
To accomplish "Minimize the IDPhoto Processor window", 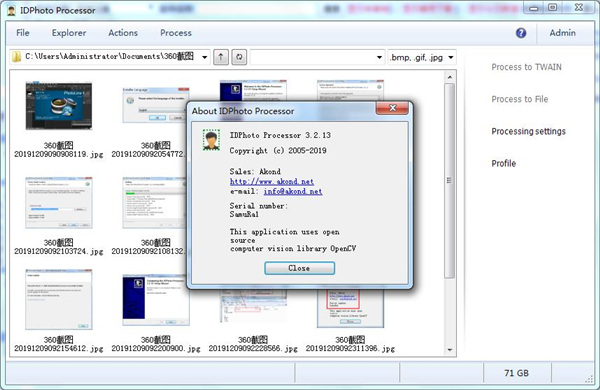I will [x=534, y=7].
